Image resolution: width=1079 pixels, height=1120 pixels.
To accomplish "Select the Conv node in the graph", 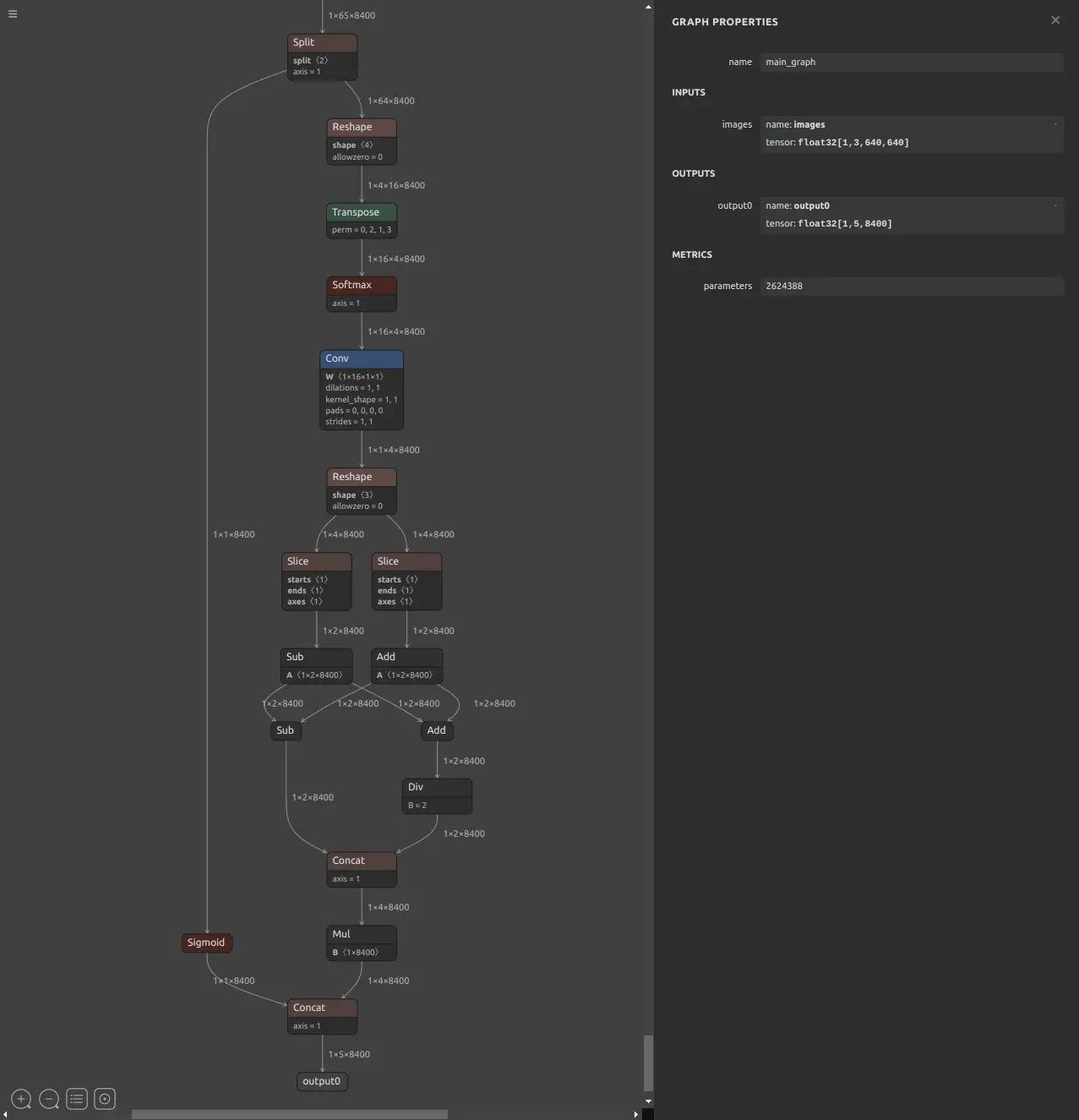I will 361,358.
